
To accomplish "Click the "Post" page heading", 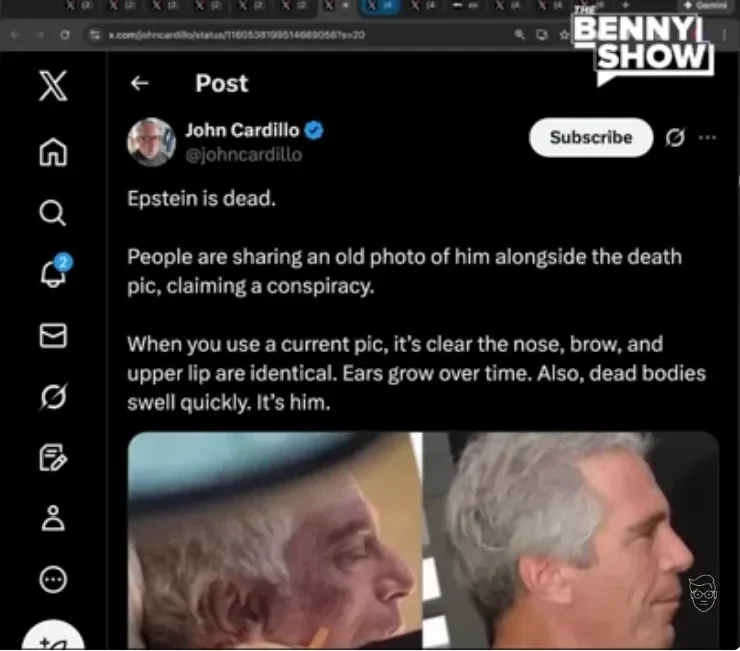I will [x=222, y=84].
